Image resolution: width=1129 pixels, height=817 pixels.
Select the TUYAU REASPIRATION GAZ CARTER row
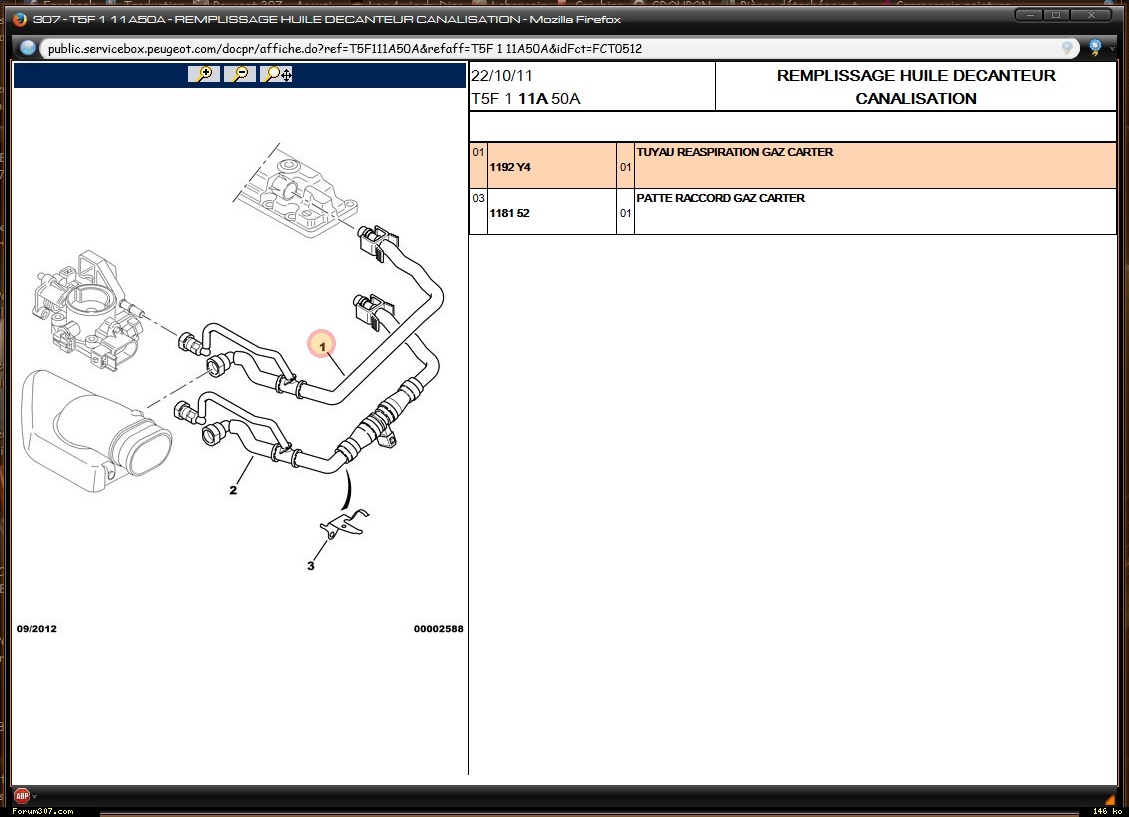pyautogui.click(x=735, y=153)
